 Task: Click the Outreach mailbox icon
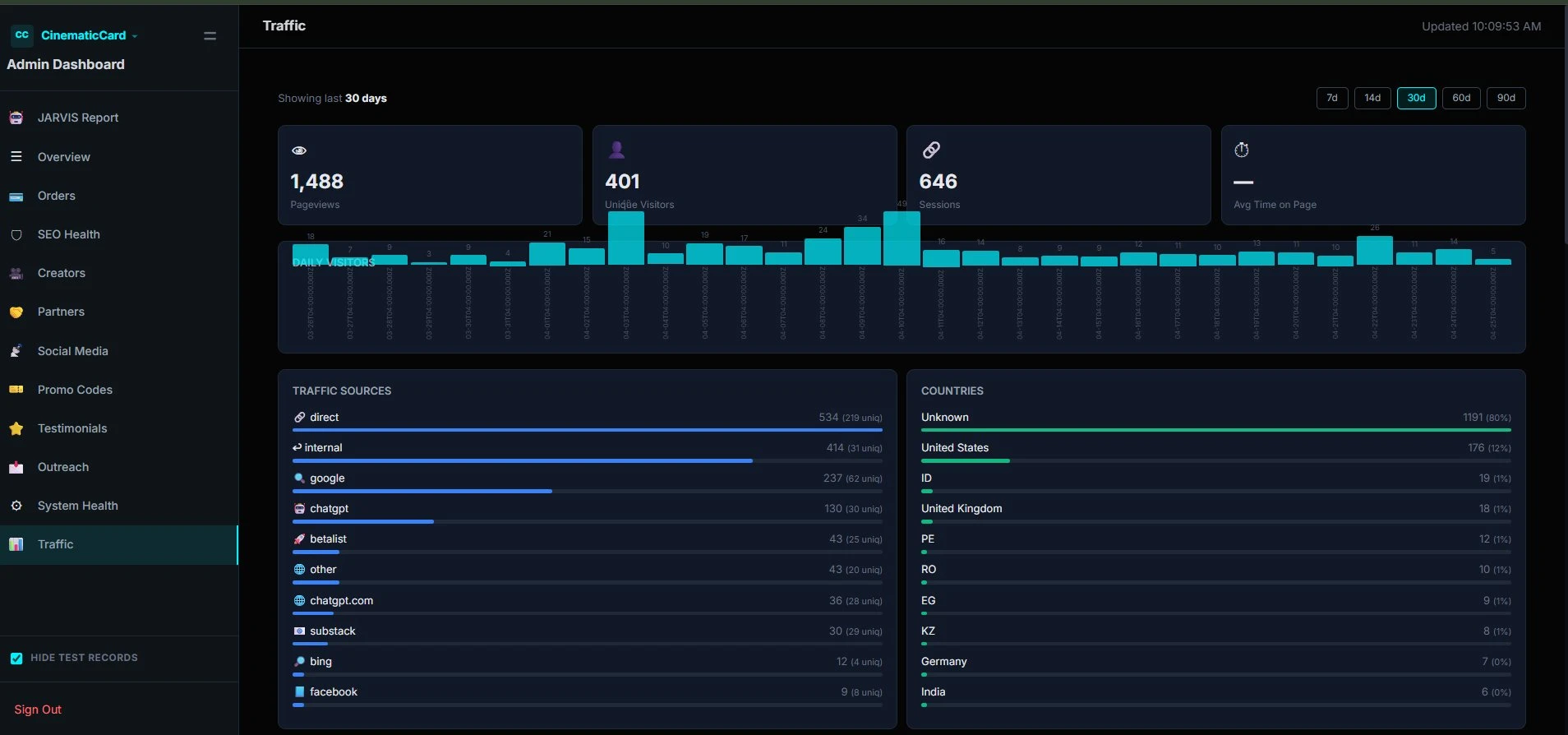pyautogui.click(x=16, y=467)
